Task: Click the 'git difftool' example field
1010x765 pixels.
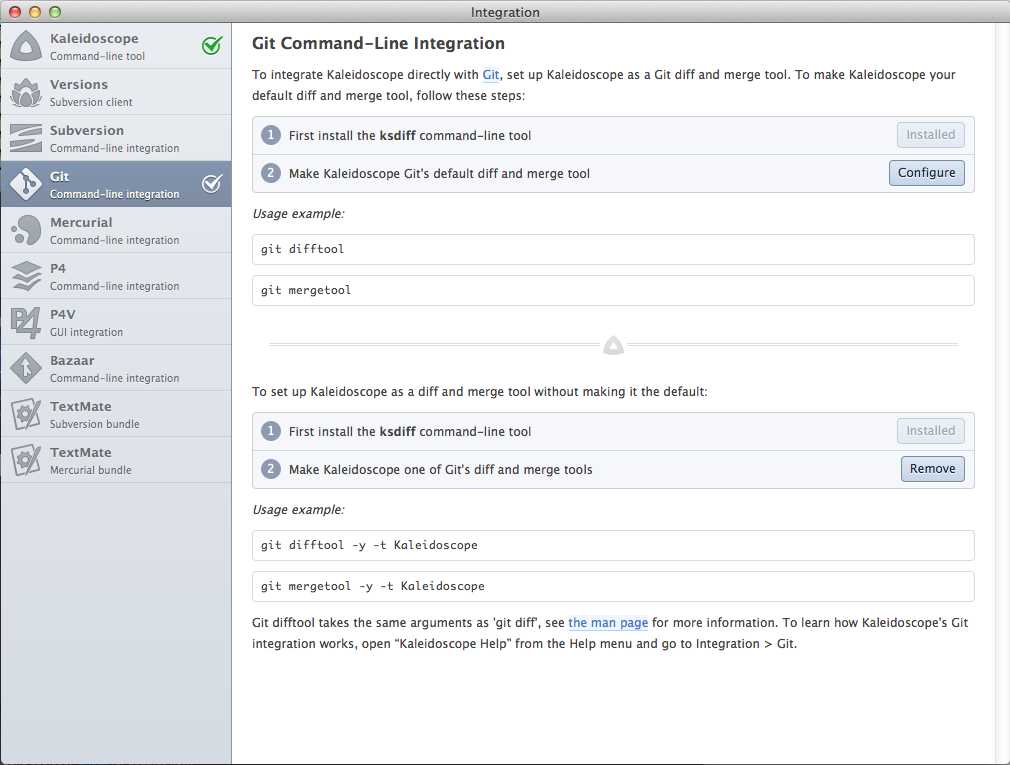Action: click(x=613, y=249)
